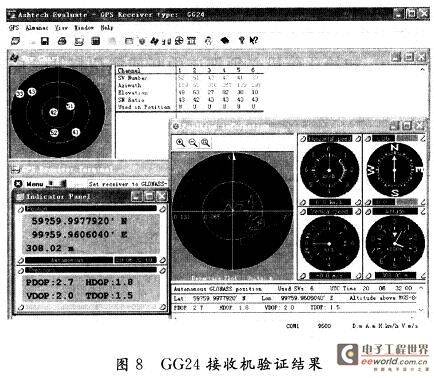Open the terminal command dropdown showing Set receiver
Image resolution: width=434 pixels, height=378 pixels.
[128, 184]
